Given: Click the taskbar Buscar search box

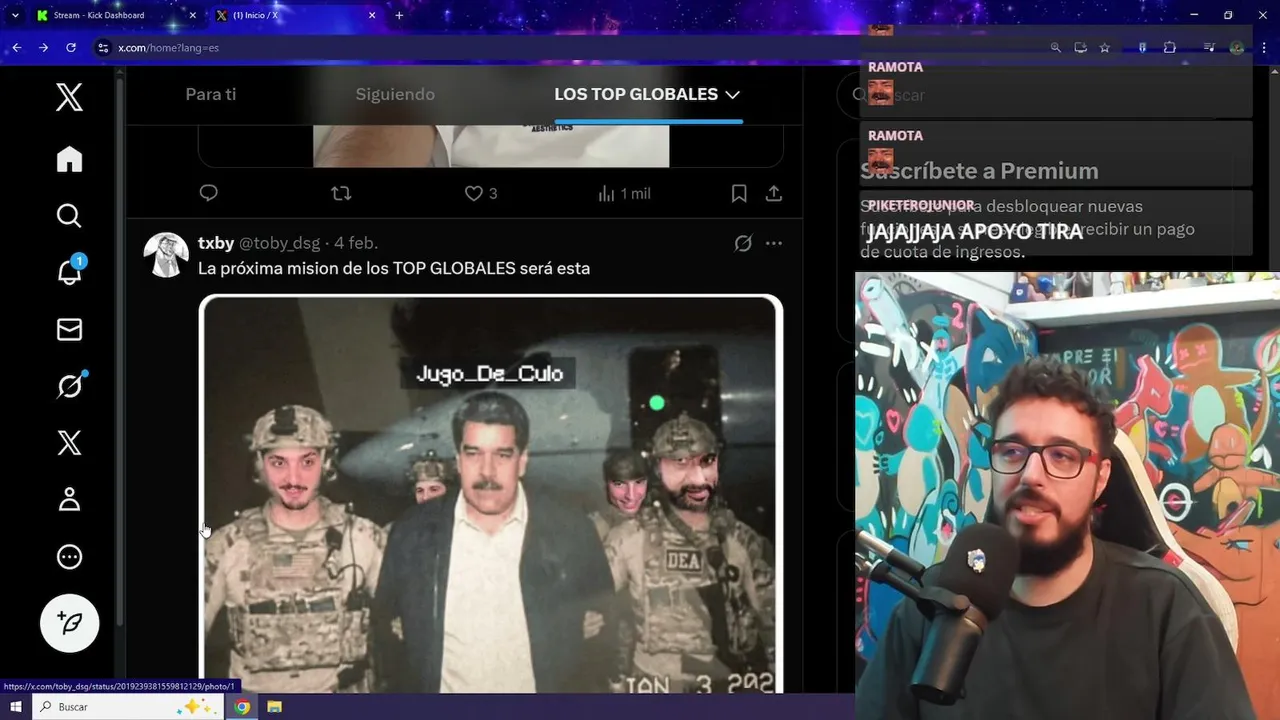Looking at the screenshot, I should 127,707.
